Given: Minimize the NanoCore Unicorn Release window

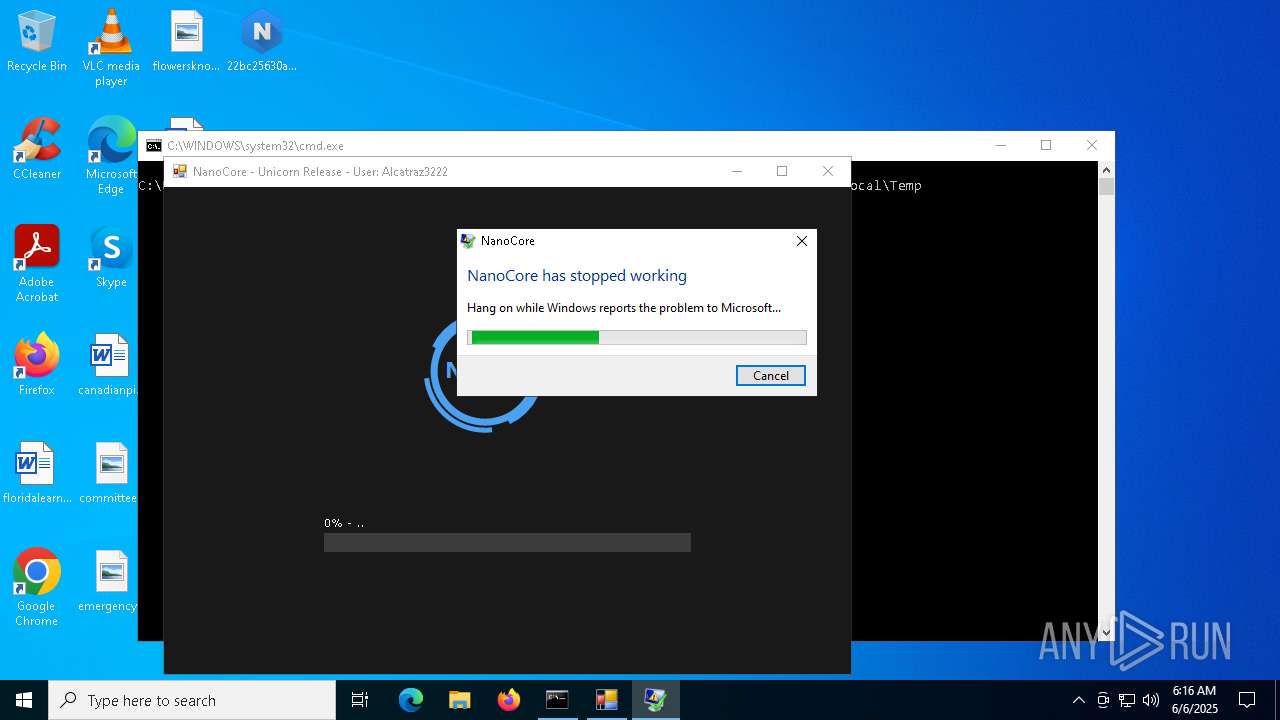Looking at the screenshot, I should click(736, 172).
